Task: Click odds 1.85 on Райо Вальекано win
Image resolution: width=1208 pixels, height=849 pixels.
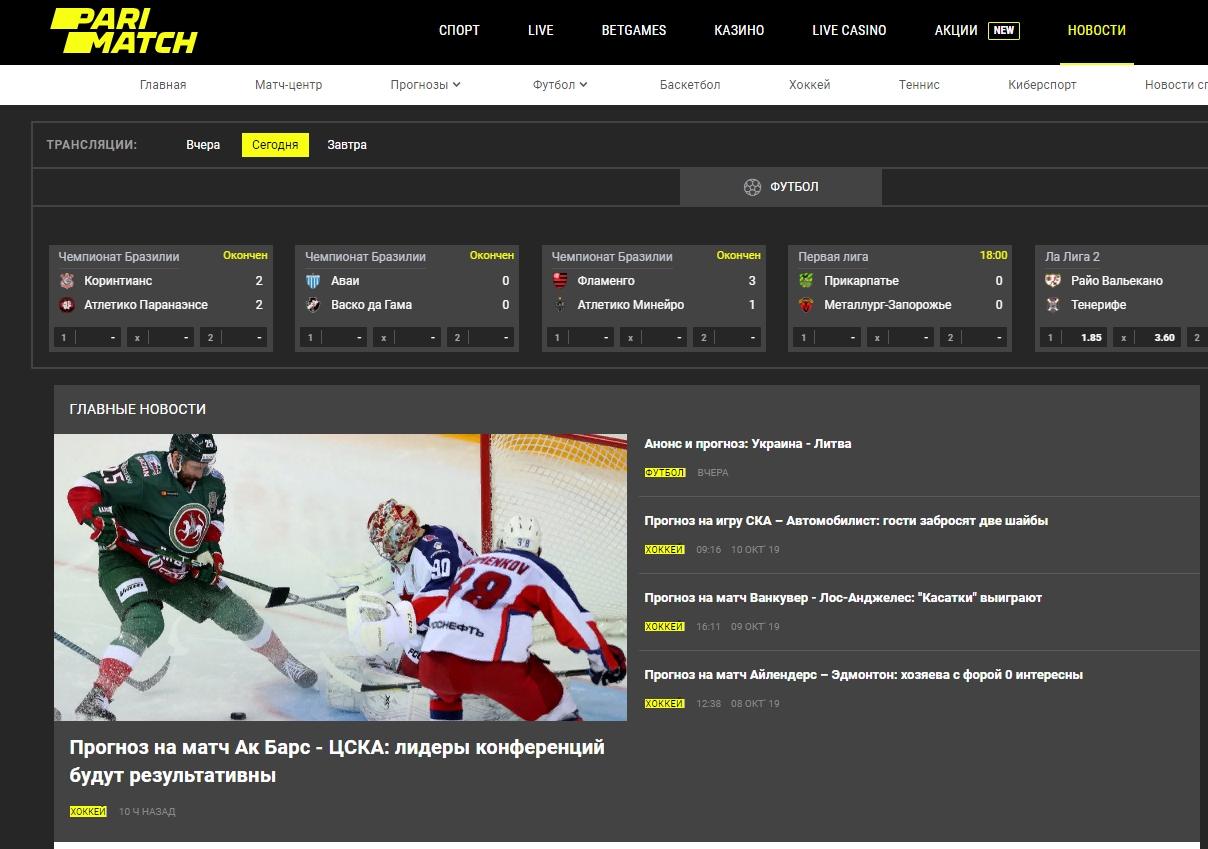Action: 1075,338
